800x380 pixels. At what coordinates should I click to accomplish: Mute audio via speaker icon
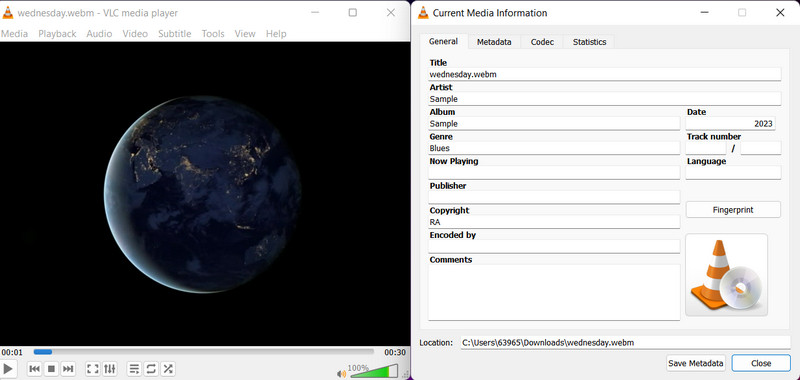click(341, 374)
